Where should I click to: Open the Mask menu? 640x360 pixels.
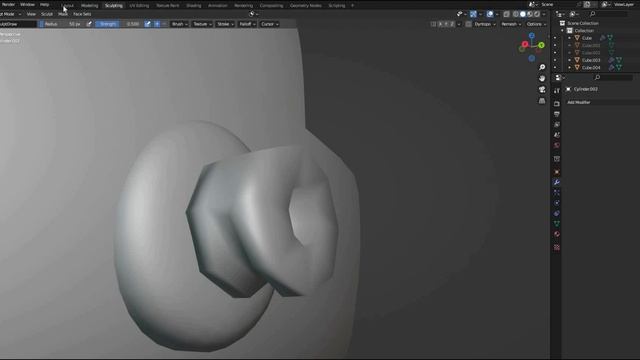click(x=63, y=14)
